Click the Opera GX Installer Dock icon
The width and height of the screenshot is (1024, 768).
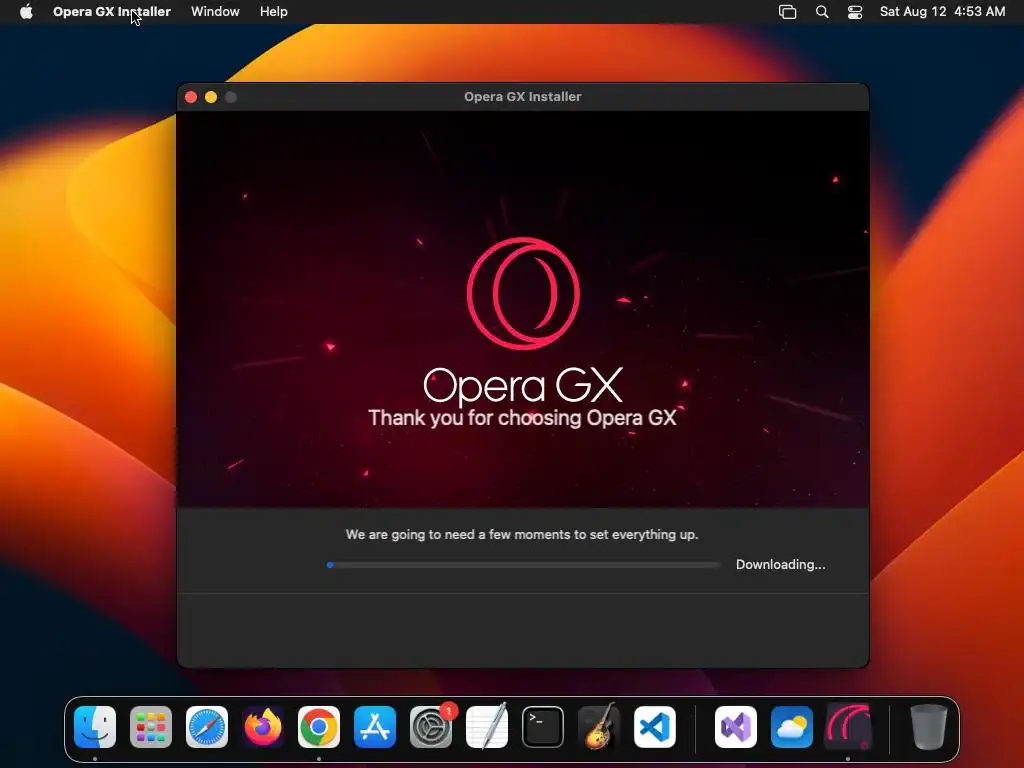pyautogui.click(x=848, y=727)
